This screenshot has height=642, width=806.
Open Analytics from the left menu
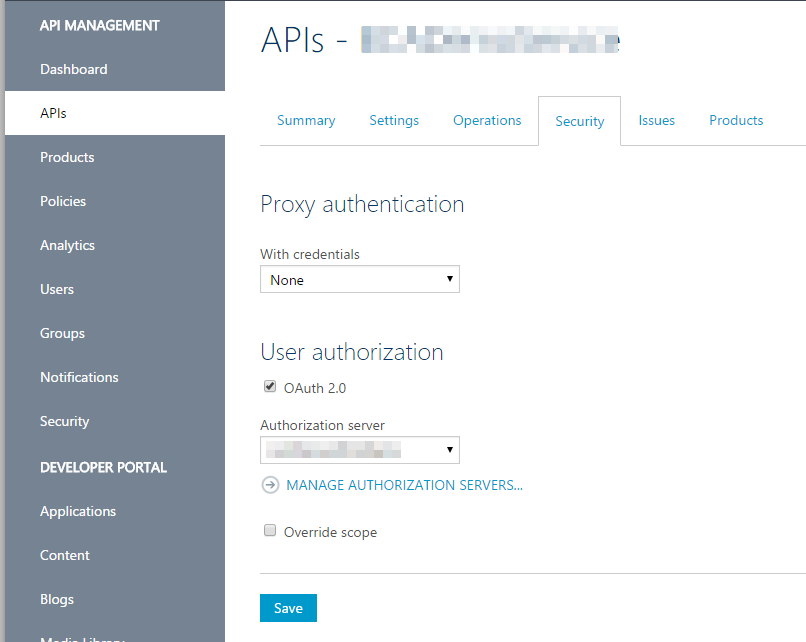point(67,245)
